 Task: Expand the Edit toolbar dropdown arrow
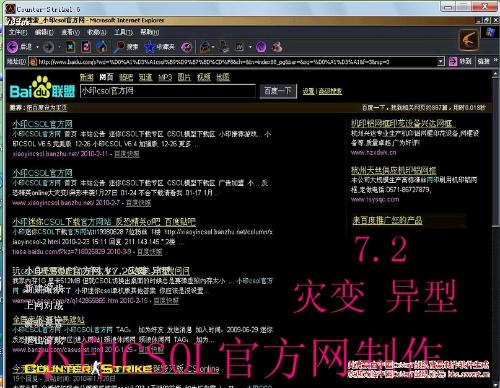click(250, 47)
